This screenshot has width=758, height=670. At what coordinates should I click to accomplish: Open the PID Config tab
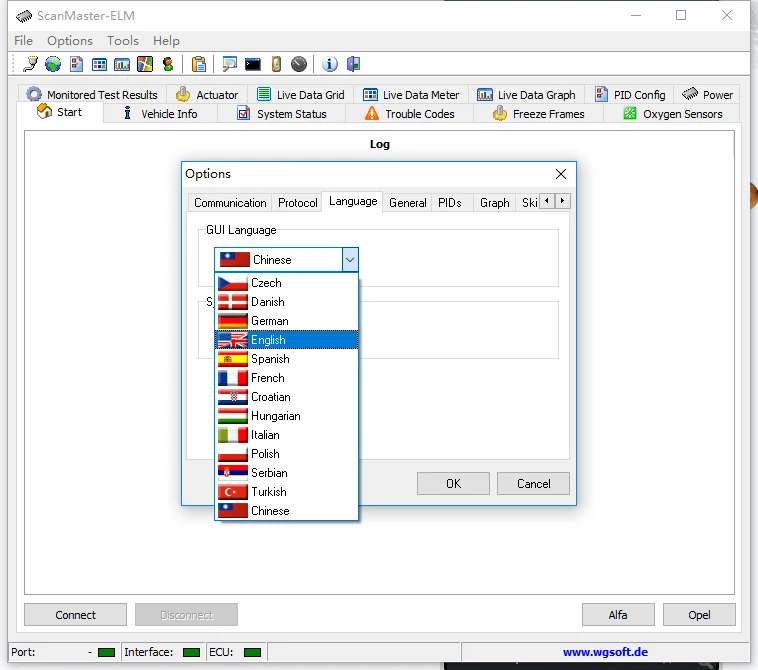pos(630,94)
